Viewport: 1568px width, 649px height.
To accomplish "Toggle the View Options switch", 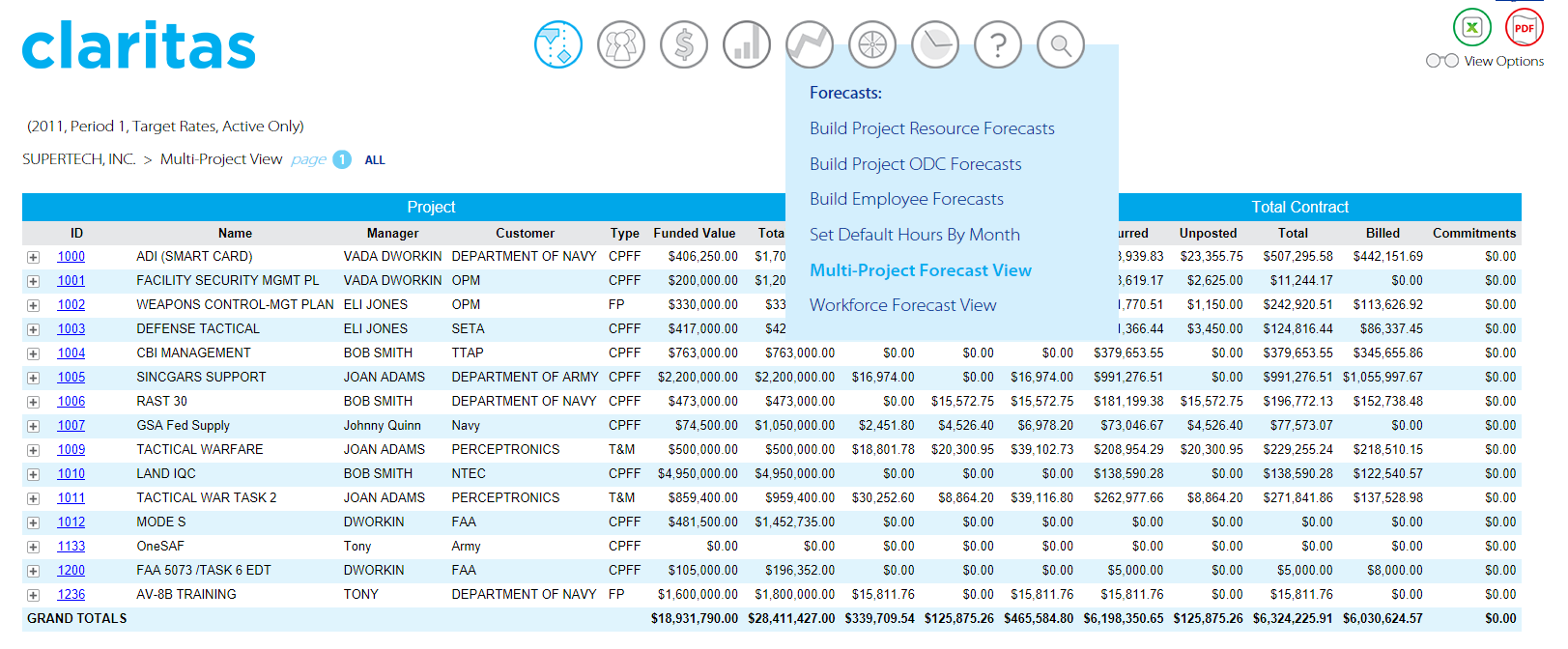I will [1442, 61].
